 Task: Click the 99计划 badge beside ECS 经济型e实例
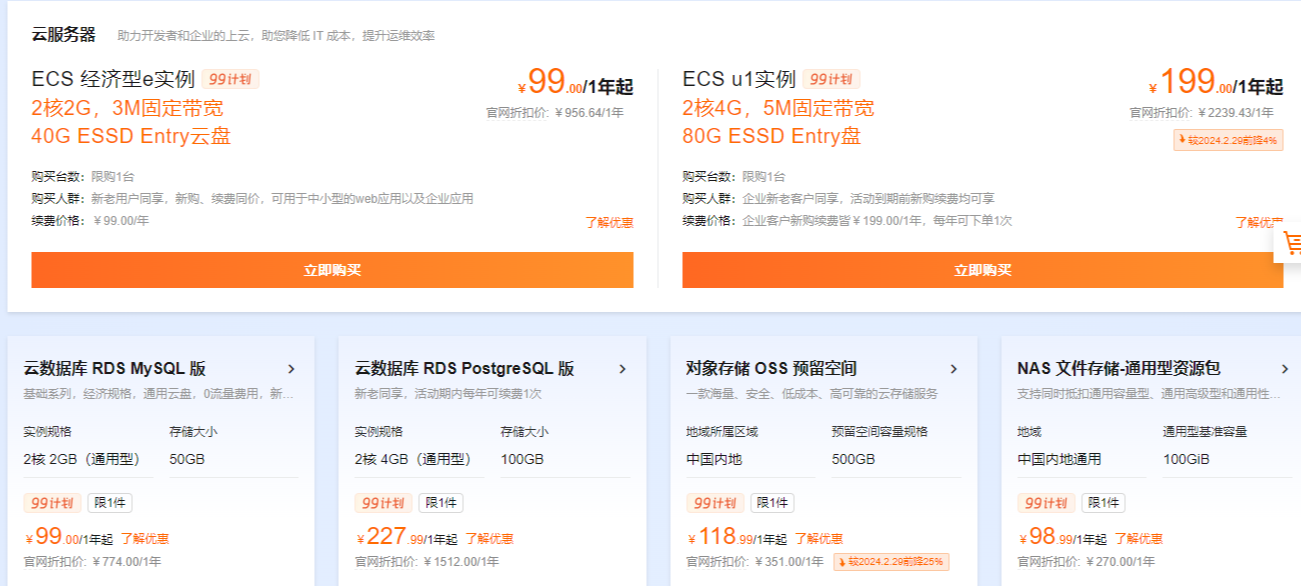pos(231,80)
